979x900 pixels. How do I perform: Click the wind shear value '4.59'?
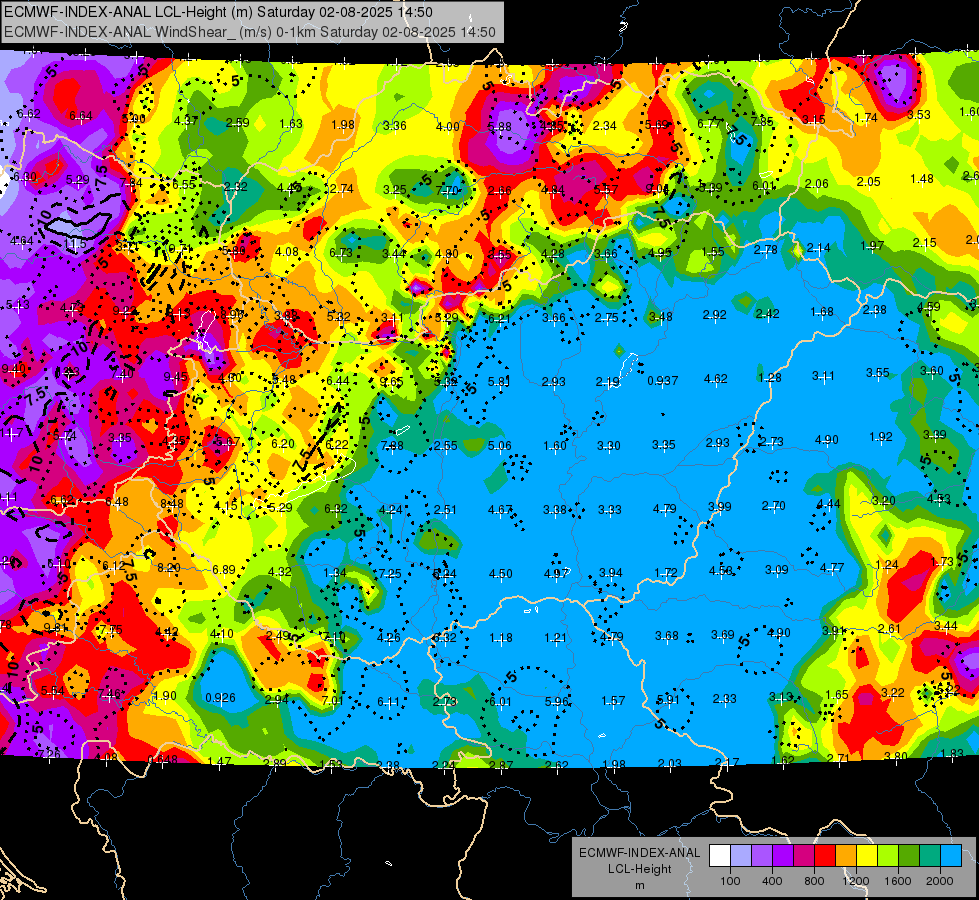click(928, 307)
